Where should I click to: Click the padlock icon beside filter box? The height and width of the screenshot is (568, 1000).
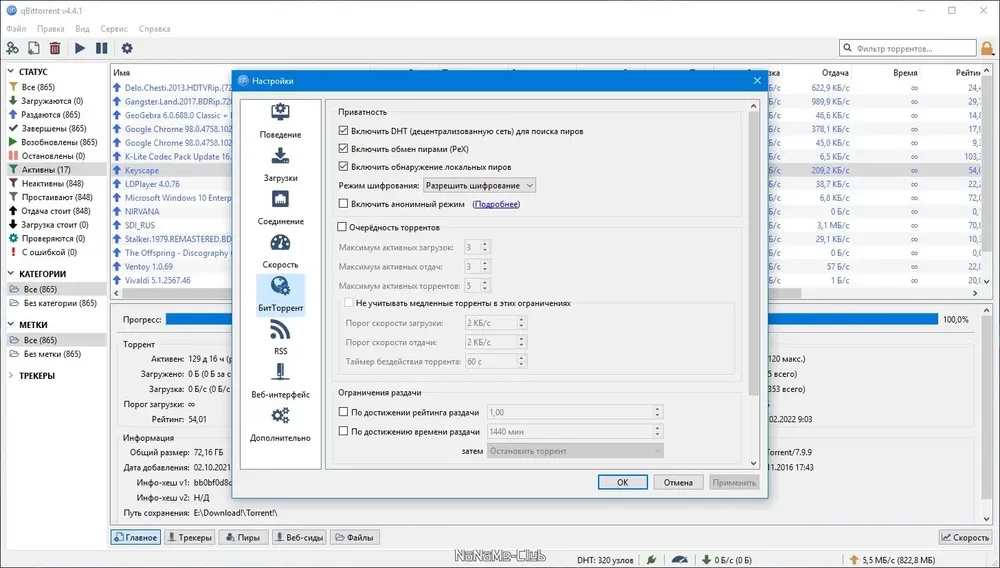tap(987, 48)
